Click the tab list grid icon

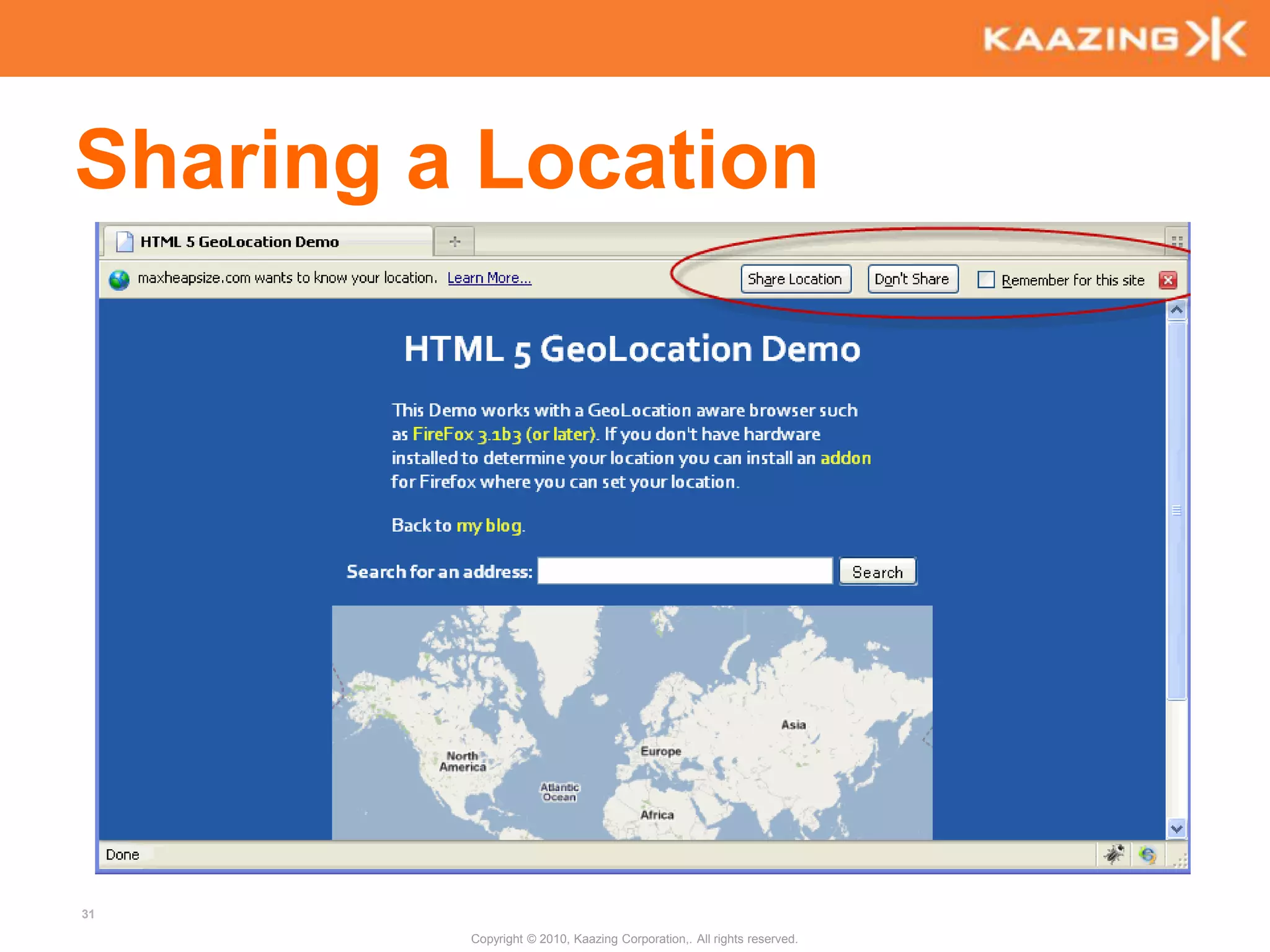pyautogui.click(x=1176, y=241)
